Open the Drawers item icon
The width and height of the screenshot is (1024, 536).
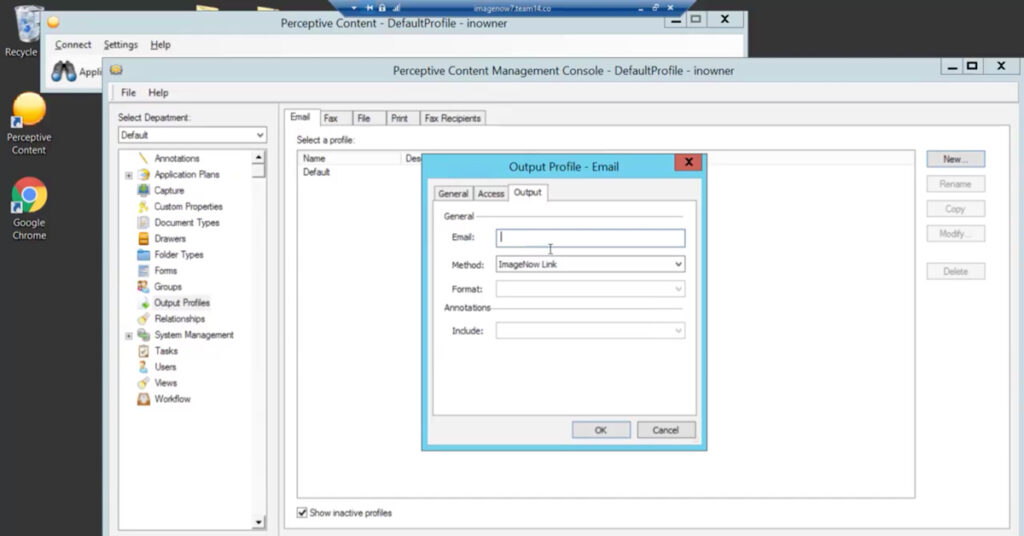pos(144,238)
